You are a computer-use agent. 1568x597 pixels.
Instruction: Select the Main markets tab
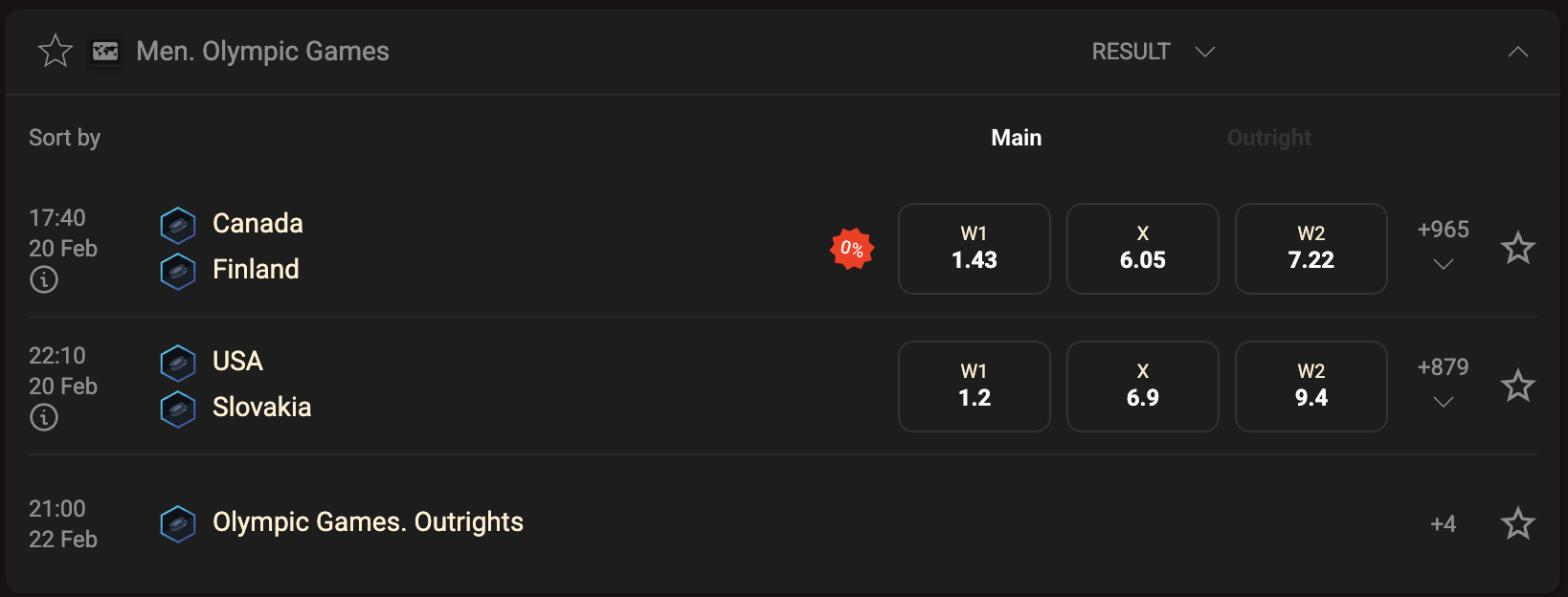(x=1017, y=138)
